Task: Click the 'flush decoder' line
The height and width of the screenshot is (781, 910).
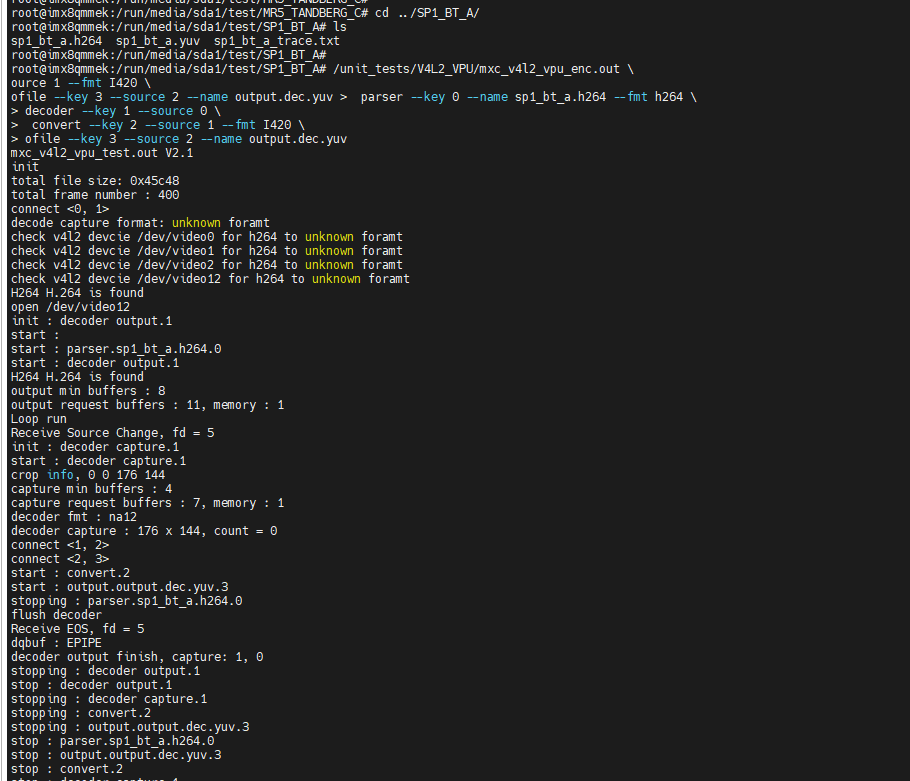Action: pos(56,615)
